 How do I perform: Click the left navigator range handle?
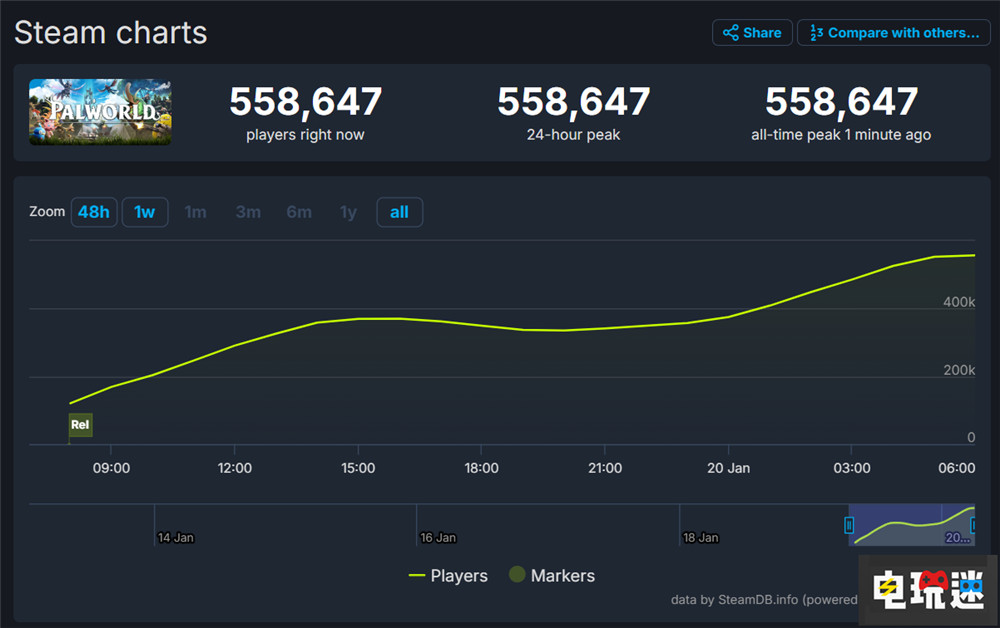point(849,525)
